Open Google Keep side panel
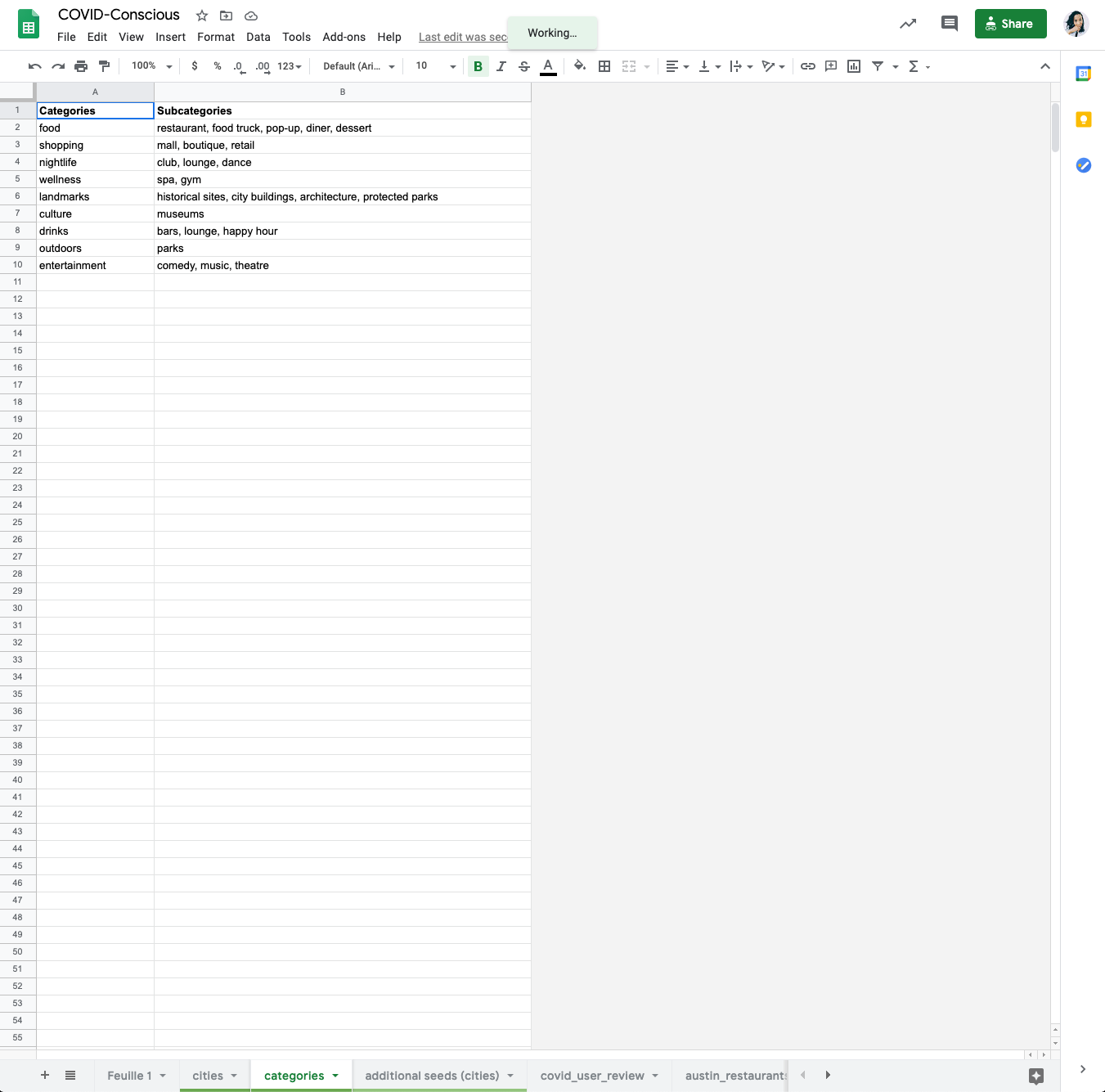 1084,119
